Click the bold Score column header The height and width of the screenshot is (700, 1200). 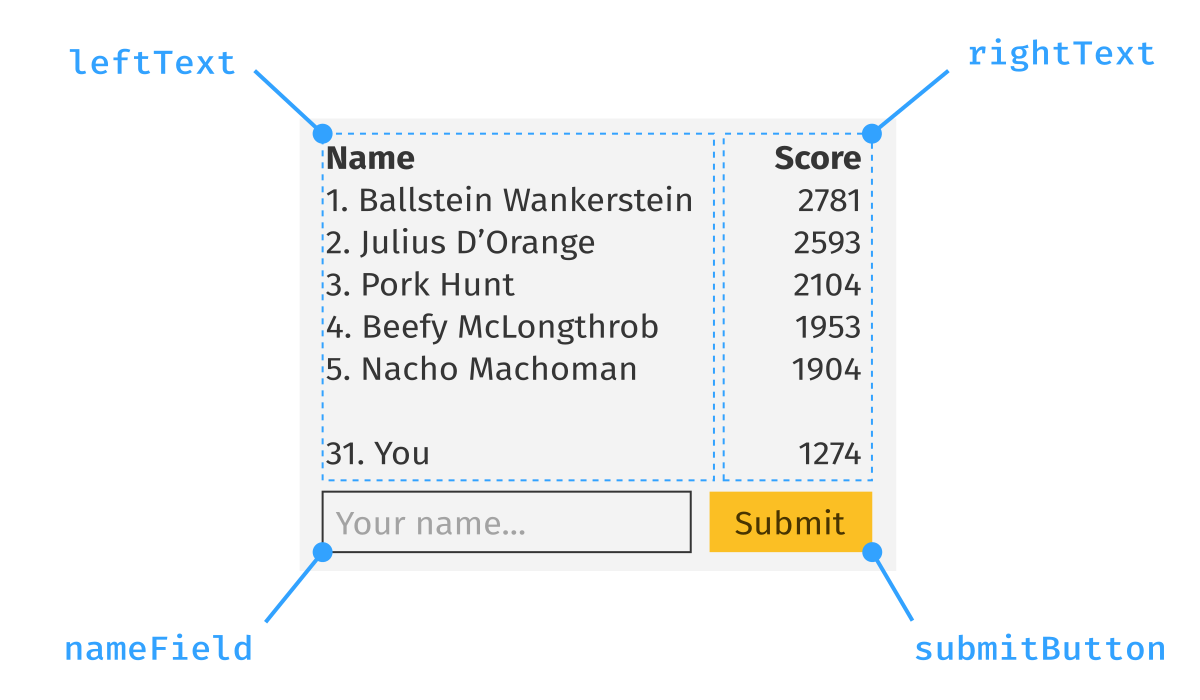[817, 158]
